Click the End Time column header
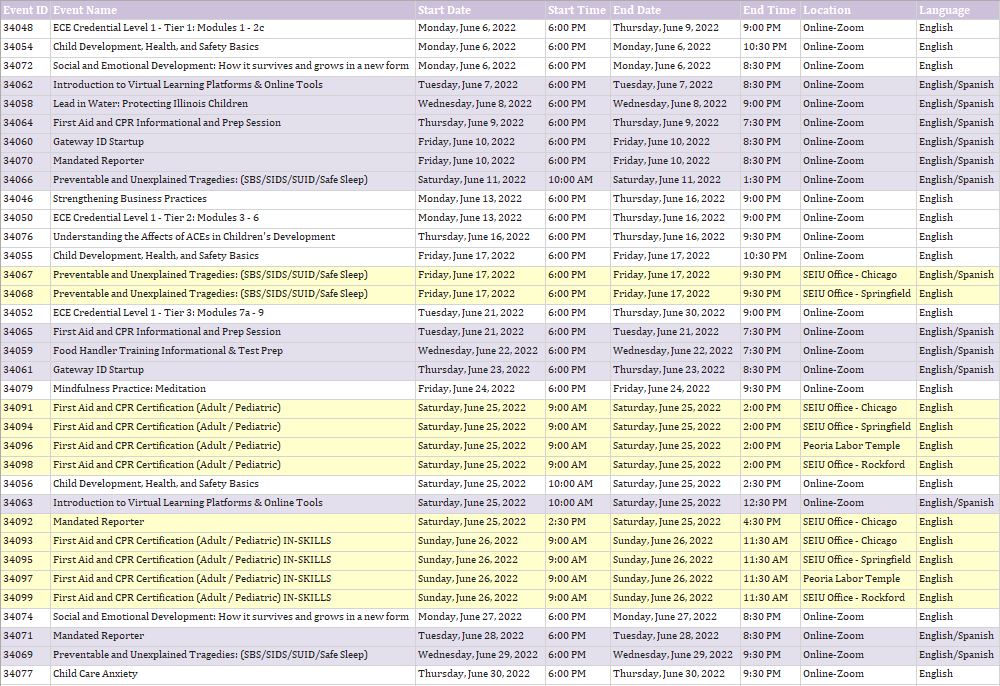This screenshot has width=1000, height=686. pos(769,10)
